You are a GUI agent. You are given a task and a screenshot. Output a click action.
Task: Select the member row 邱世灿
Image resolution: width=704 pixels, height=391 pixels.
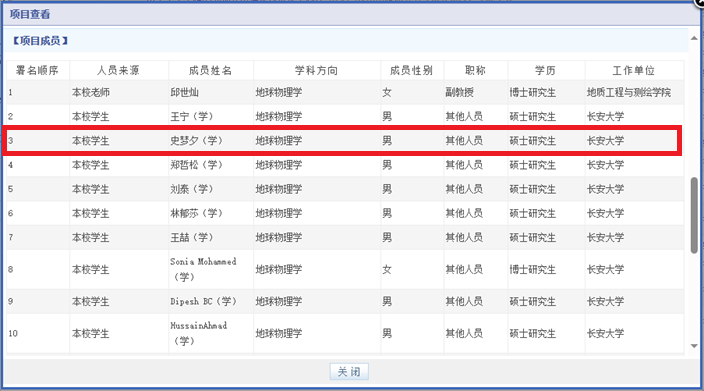point(345,92)
